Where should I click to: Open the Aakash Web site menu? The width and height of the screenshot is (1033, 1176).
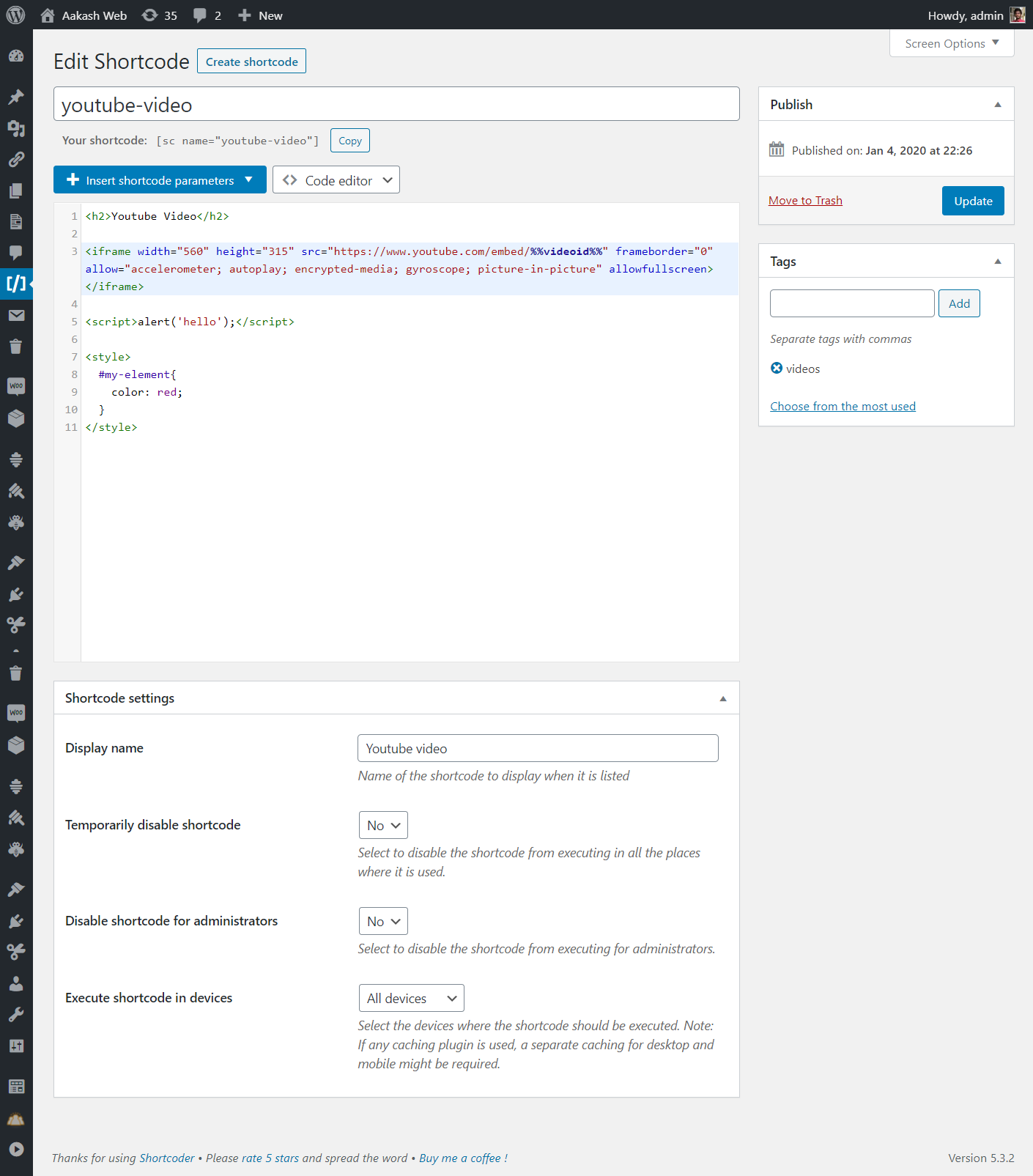(x=84, y=15)
